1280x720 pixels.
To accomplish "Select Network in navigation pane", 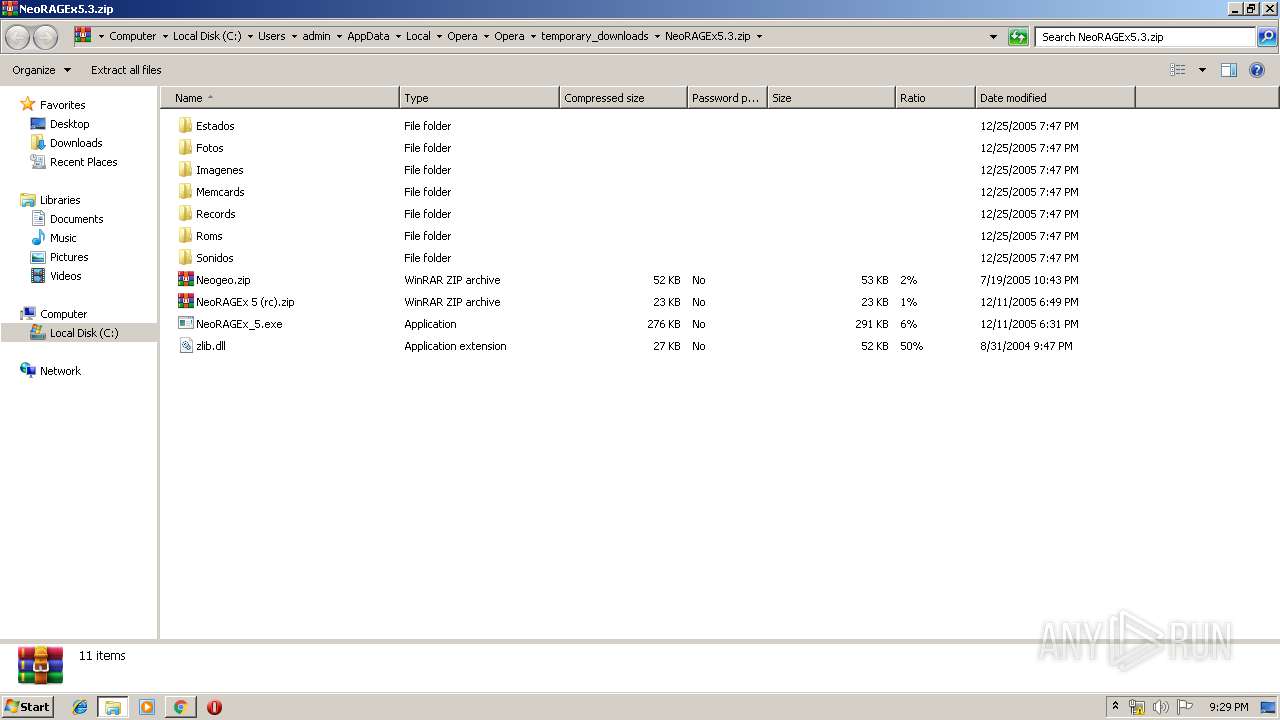I will (x=60, y=371).
